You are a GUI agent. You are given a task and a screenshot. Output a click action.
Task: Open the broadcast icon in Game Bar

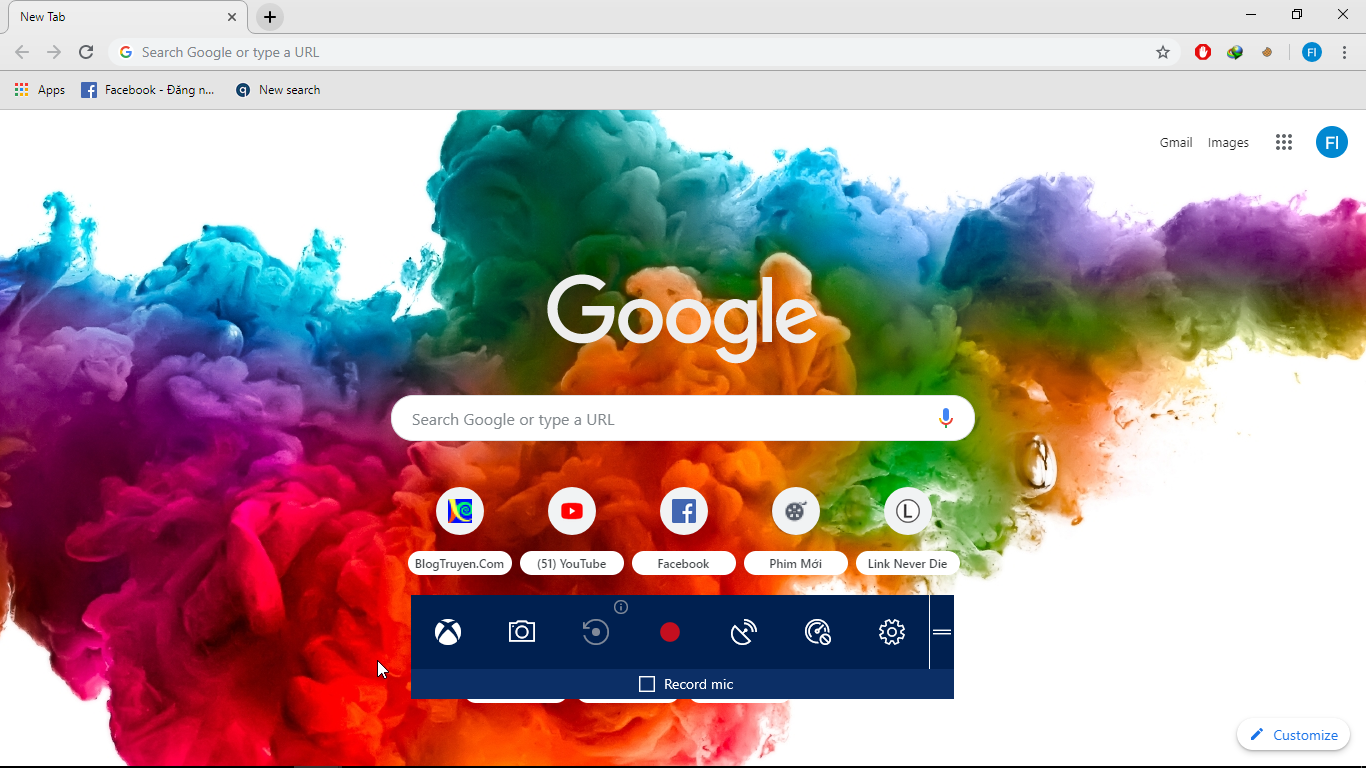pyautogui.click(x=743, y=632)
